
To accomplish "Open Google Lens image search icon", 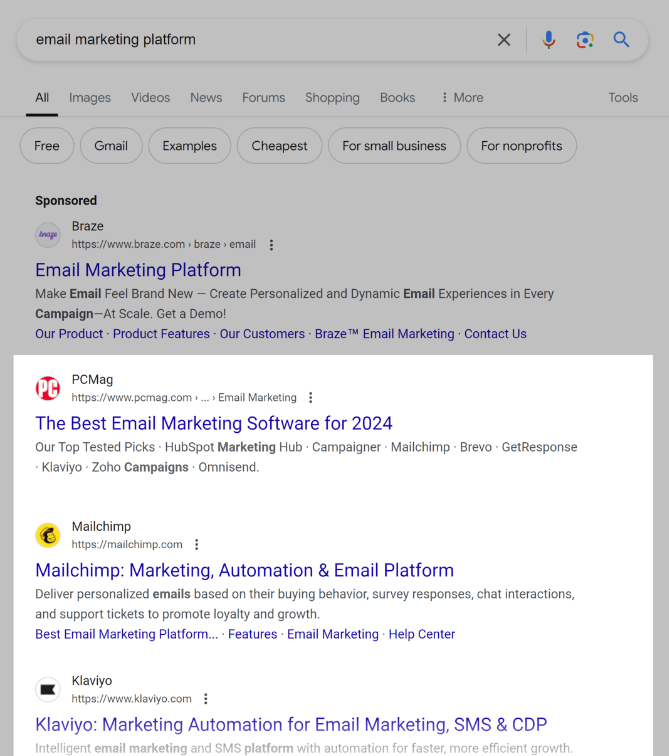I will pos(585,40).
